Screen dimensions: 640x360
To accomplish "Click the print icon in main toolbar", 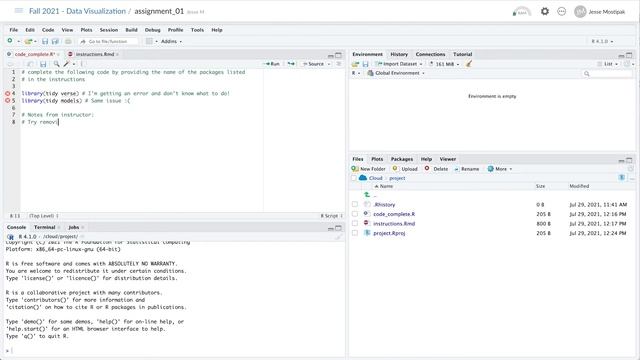I will tap(68, 41).
